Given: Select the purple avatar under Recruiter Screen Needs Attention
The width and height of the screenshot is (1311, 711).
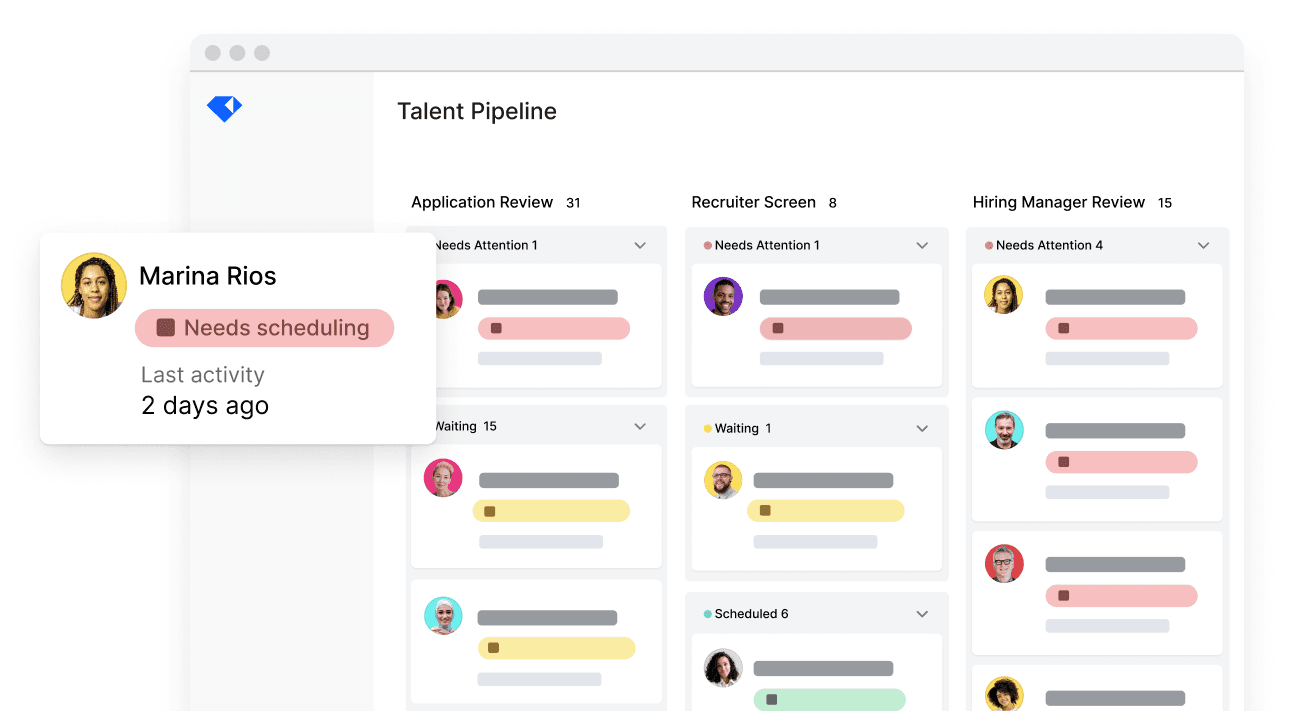Looking at the screenshot, I should [x=723, y=297].
